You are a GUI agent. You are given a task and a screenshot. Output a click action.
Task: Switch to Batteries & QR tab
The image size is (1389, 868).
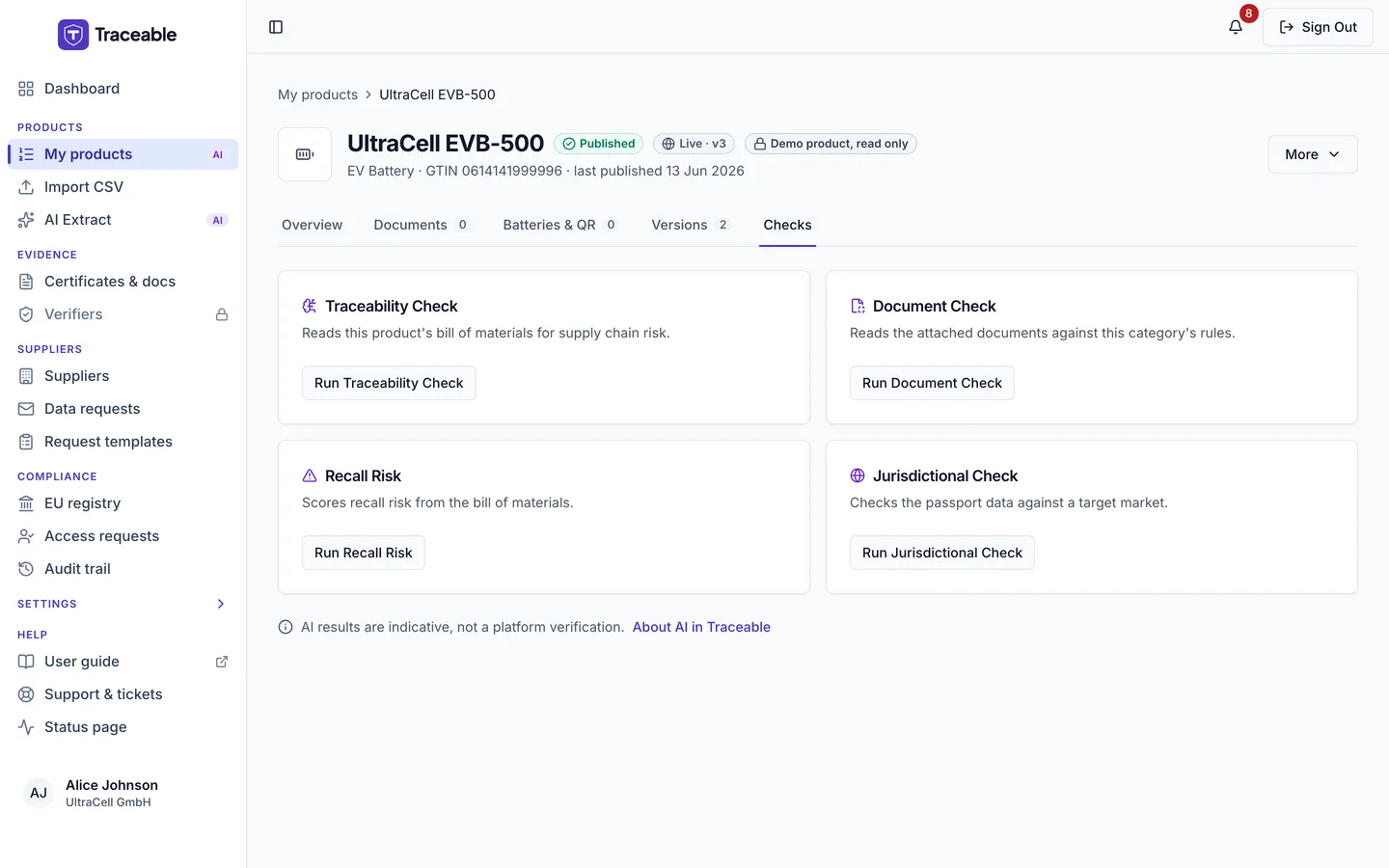pos(560,225)
